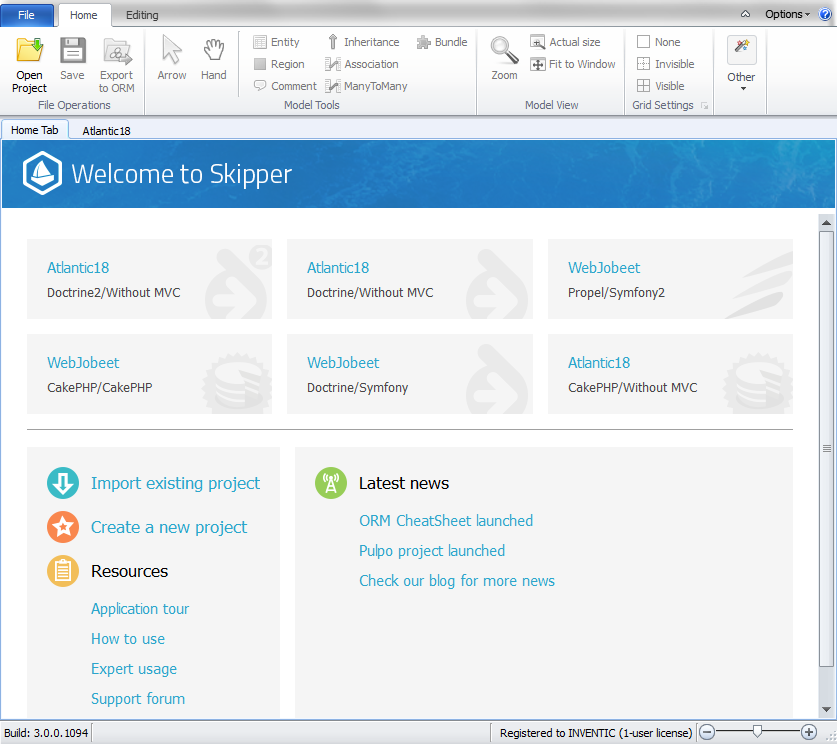
Task: Click the Zoom magnifier tool
Action: point(504,59)
